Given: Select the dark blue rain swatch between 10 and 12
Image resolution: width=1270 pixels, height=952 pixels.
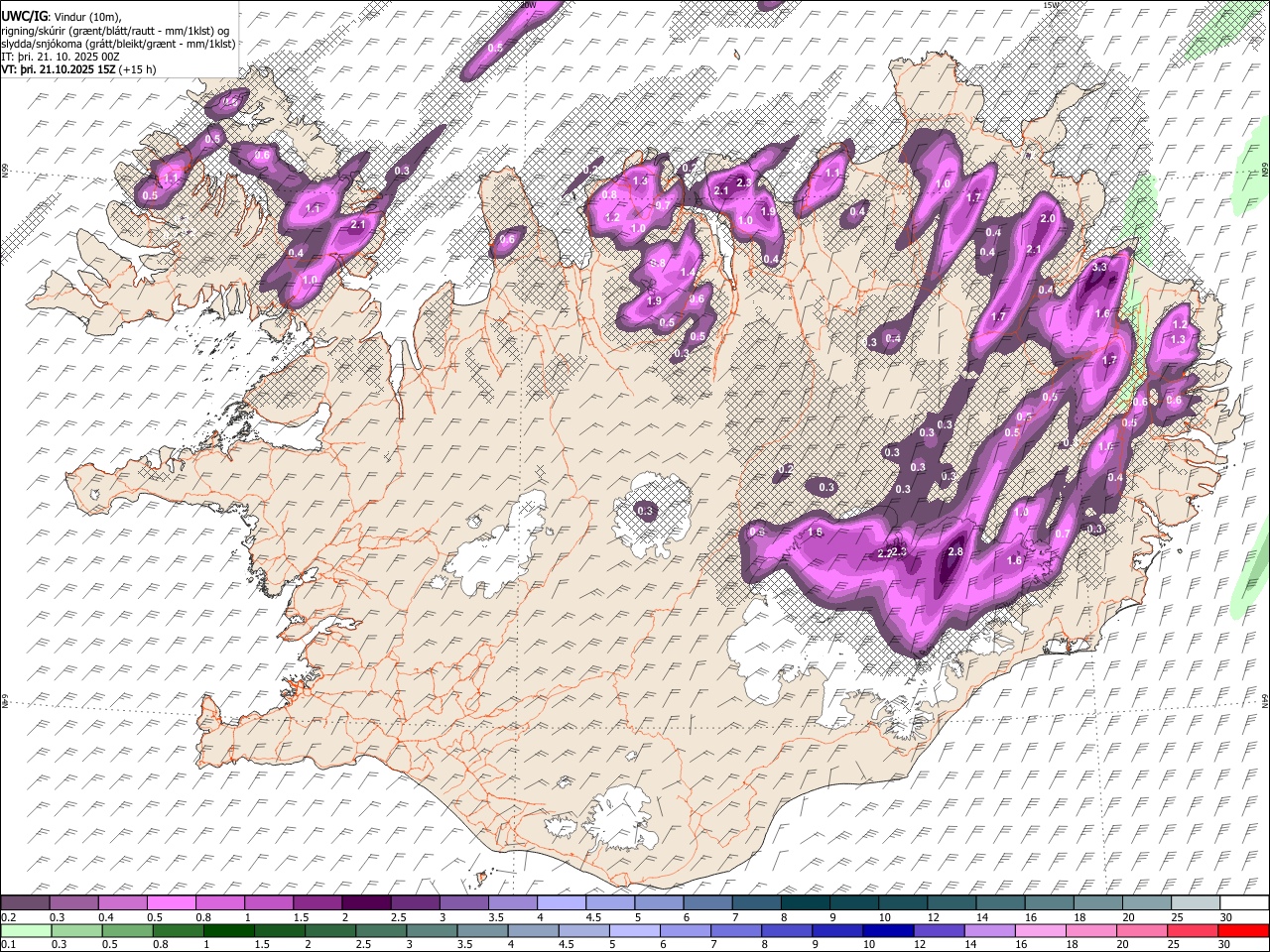Looking at the screenshot, I should point(888,930).
